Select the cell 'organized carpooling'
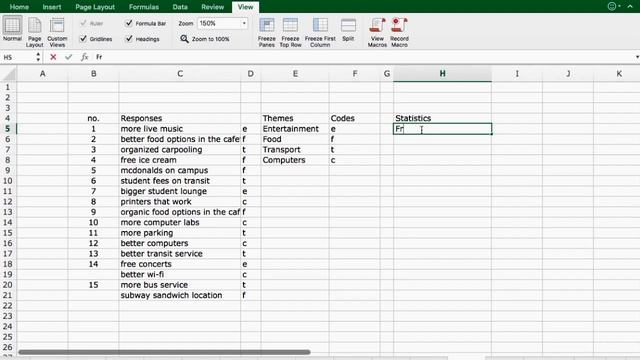The image size is (640, 360). 180,150
